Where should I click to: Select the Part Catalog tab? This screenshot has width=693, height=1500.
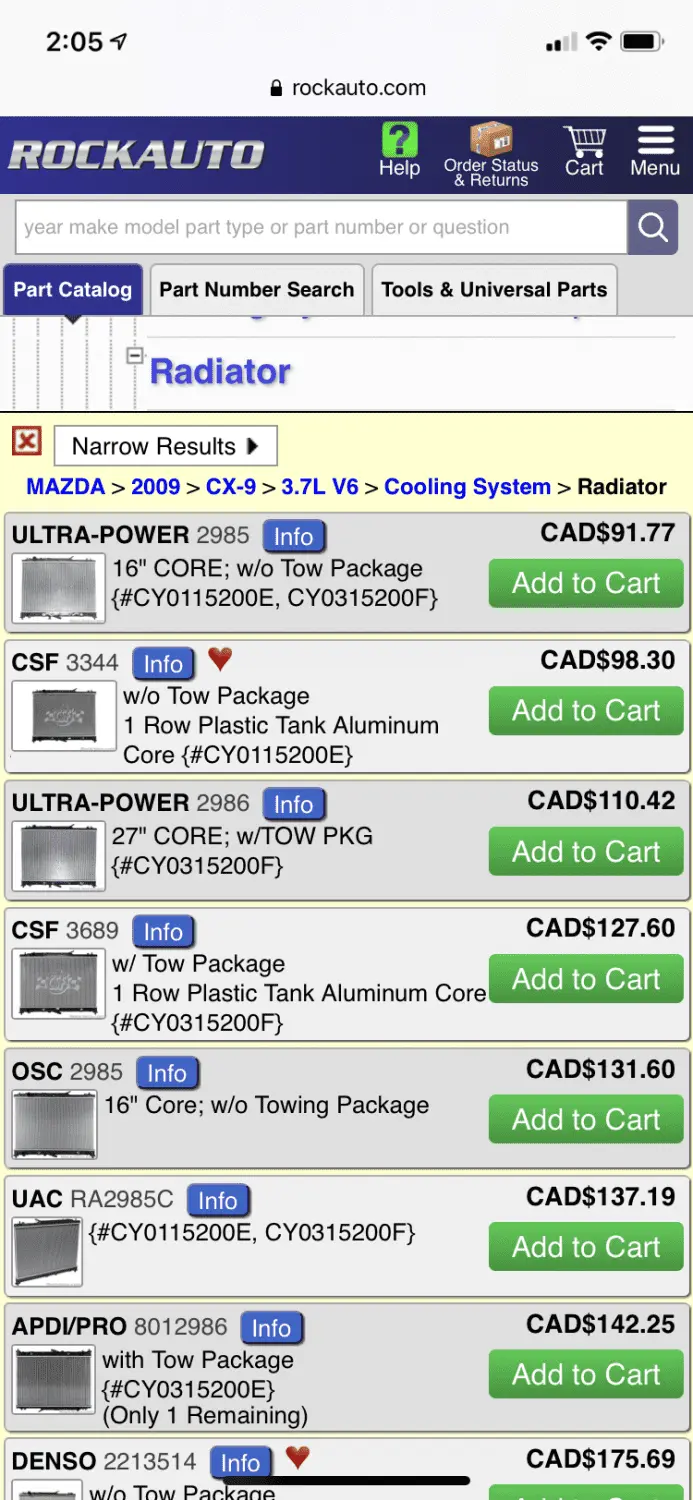tap(72, 290)
